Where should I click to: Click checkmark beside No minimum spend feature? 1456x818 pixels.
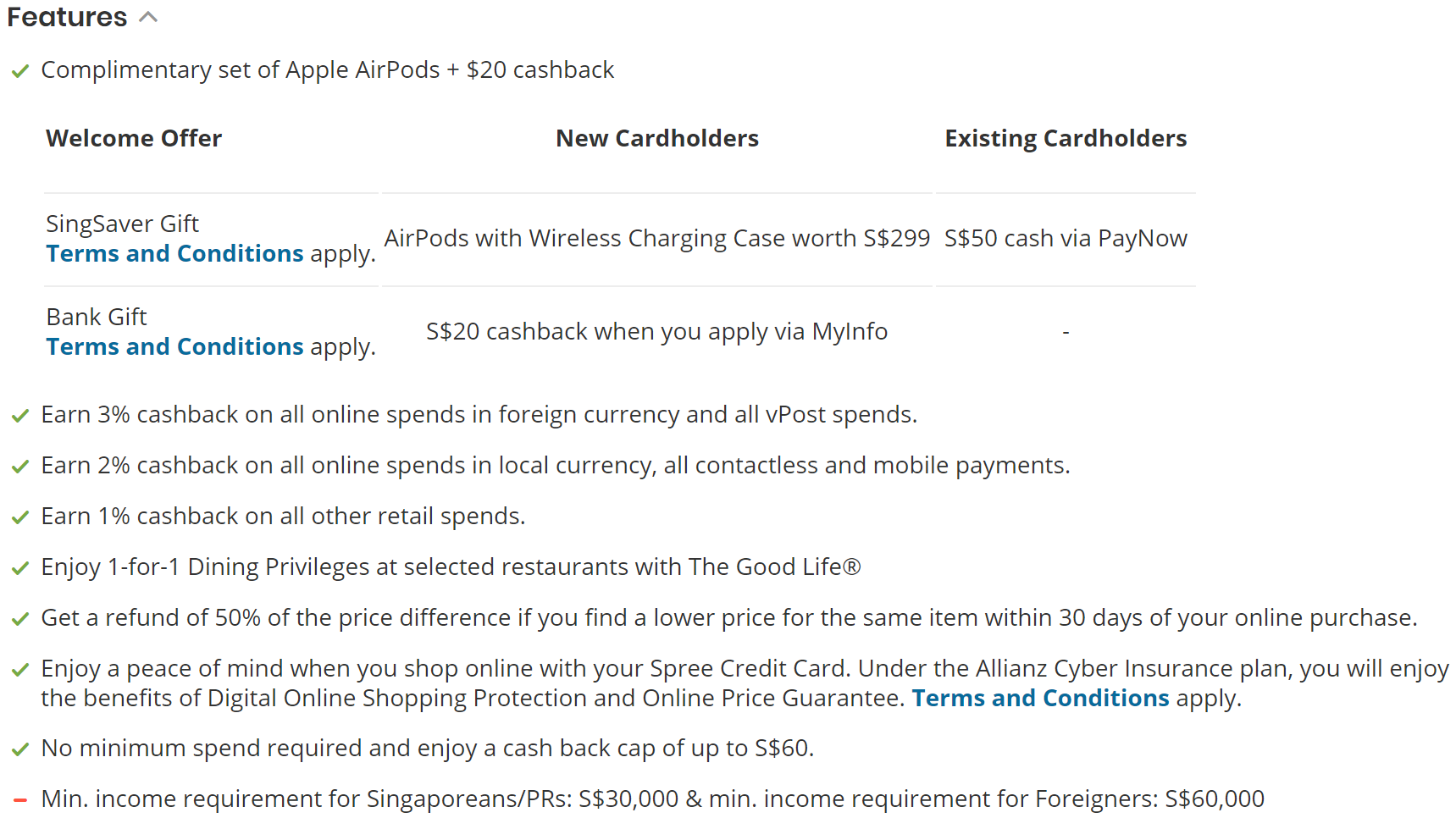(20, 749)
